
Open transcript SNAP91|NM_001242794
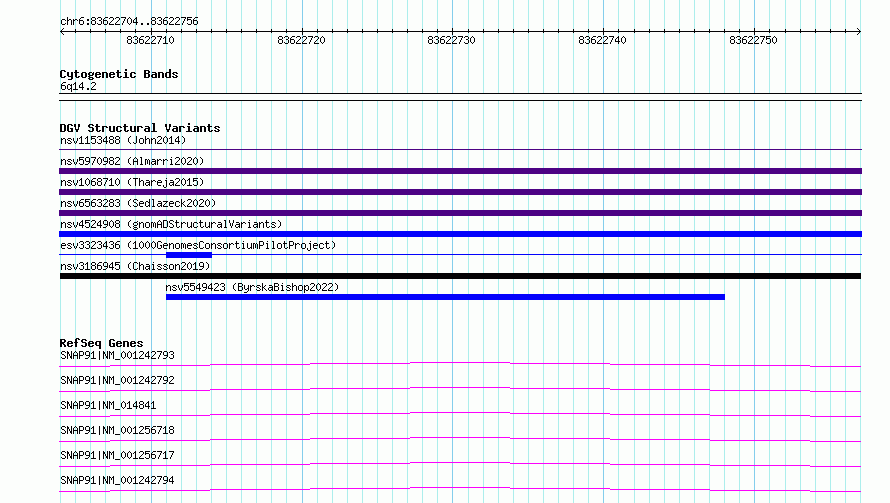pos(117,480)
